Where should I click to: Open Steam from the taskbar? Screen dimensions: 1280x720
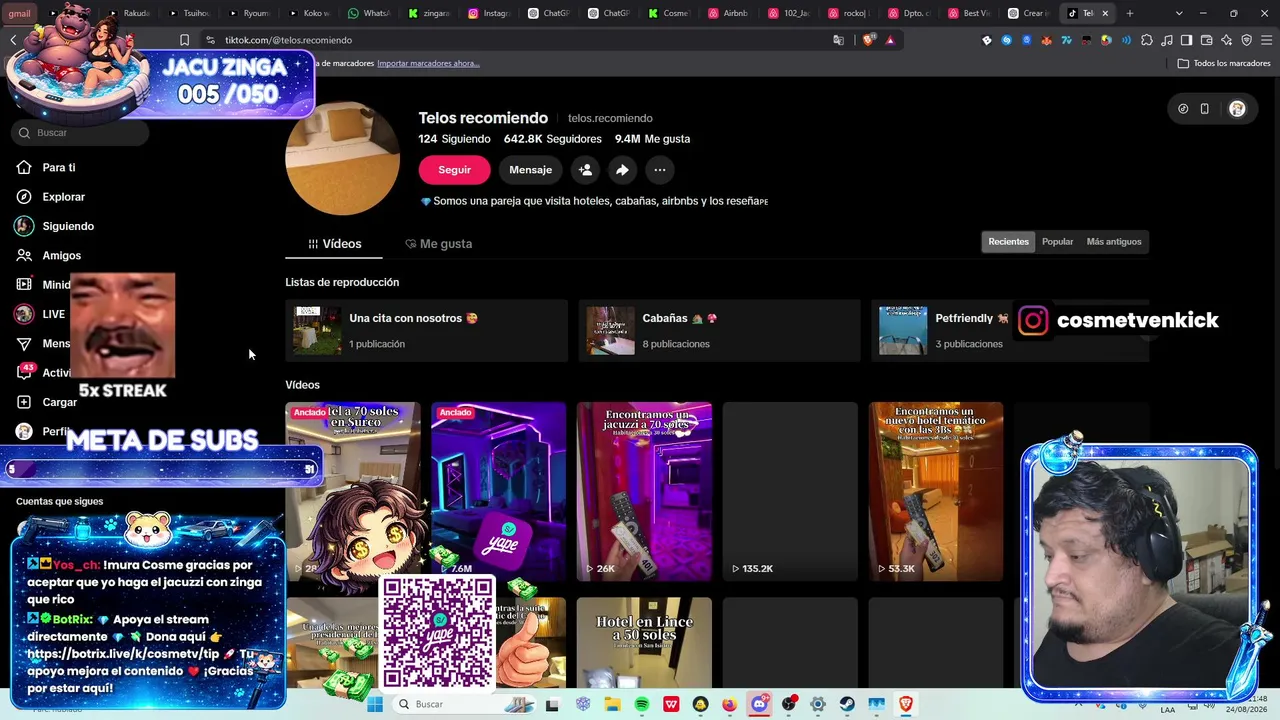pyautogui.click(x=847, y=704)
